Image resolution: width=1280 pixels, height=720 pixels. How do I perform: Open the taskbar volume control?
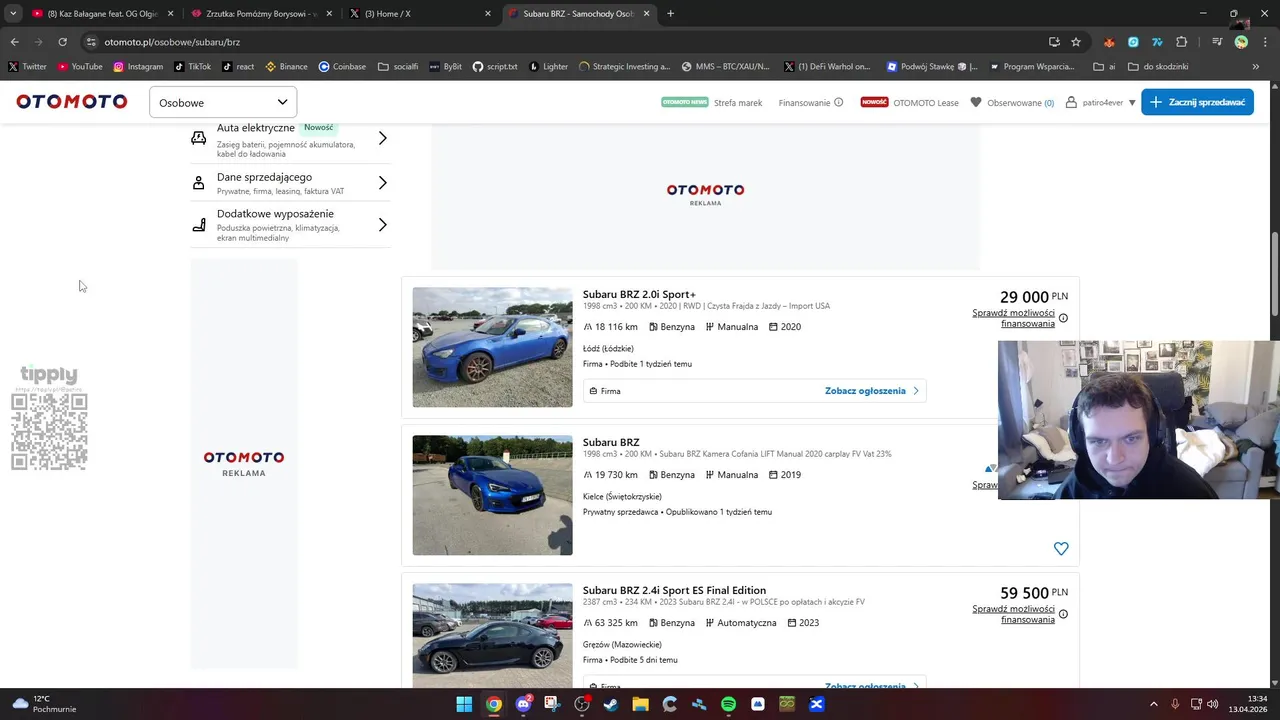(x=1212, y=704)
